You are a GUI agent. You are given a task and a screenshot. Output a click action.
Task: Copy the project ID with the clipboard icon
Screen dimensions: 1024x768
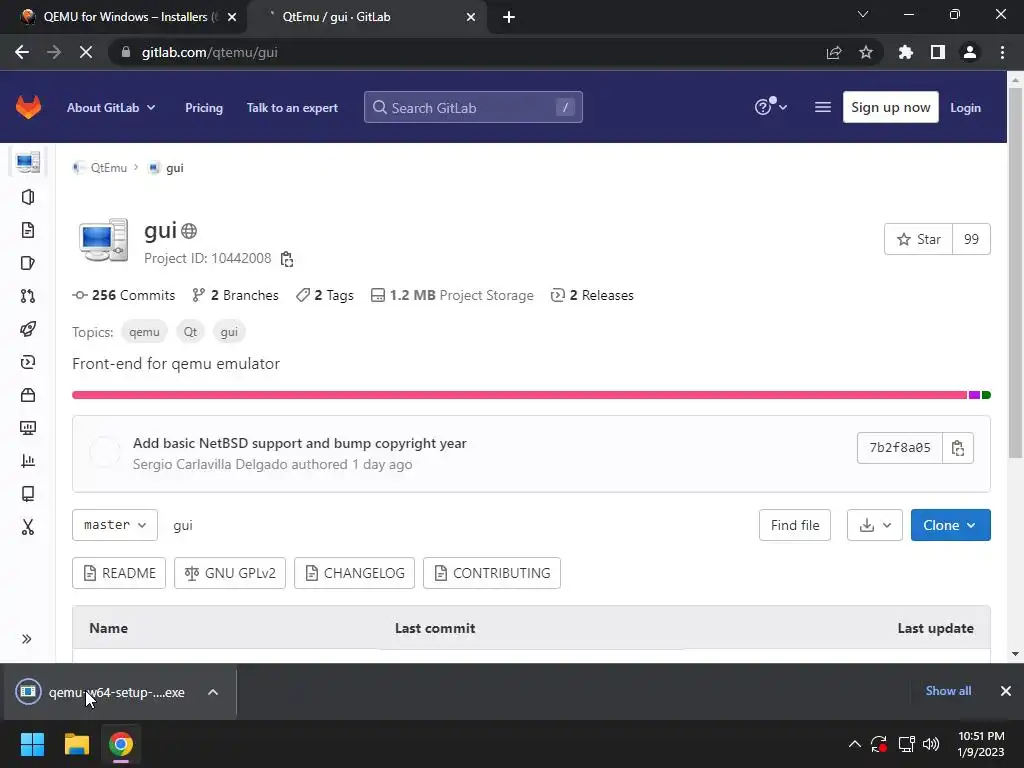[x=287, y=259]
